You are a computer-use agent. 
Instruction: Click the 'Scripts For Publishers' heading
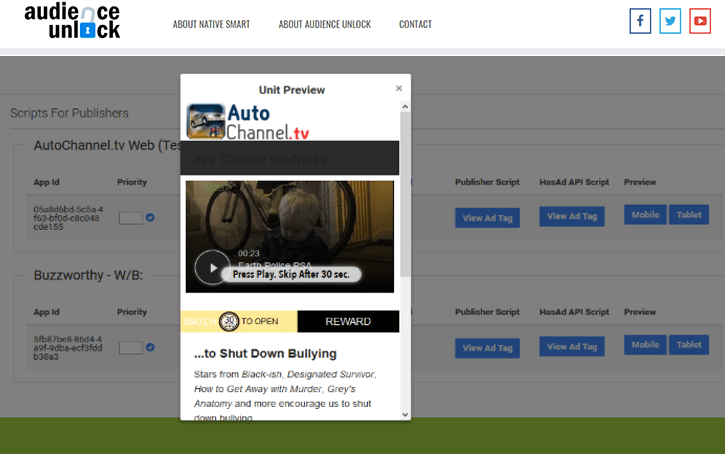coord(69,113)
